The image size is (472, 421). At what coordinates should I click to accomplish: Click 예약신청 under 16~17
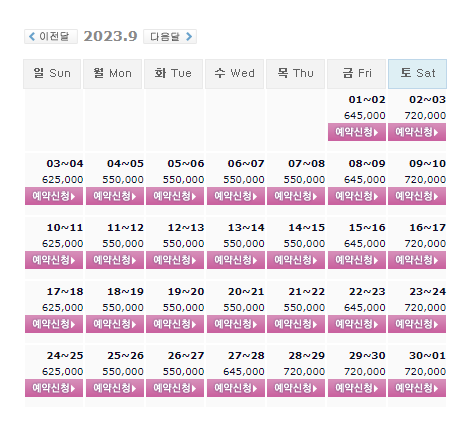pyautogui.click(x=417, y=260)
